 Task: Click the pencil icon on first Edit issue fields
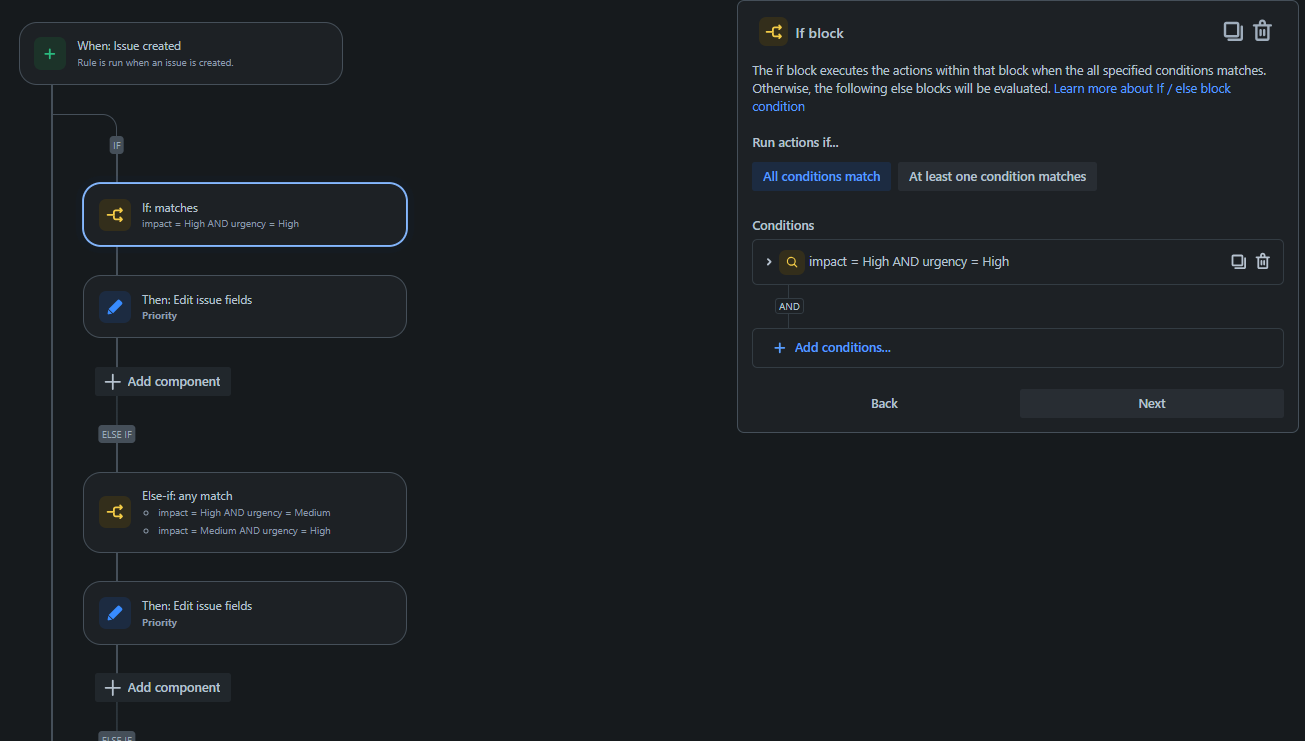click(115, 306)
